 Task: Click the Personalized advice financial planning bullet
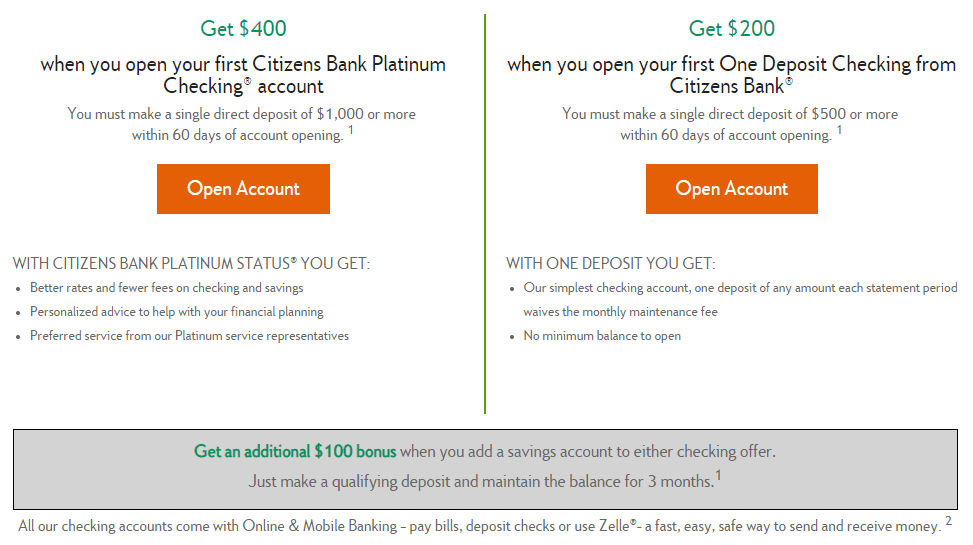click(177, 312)
